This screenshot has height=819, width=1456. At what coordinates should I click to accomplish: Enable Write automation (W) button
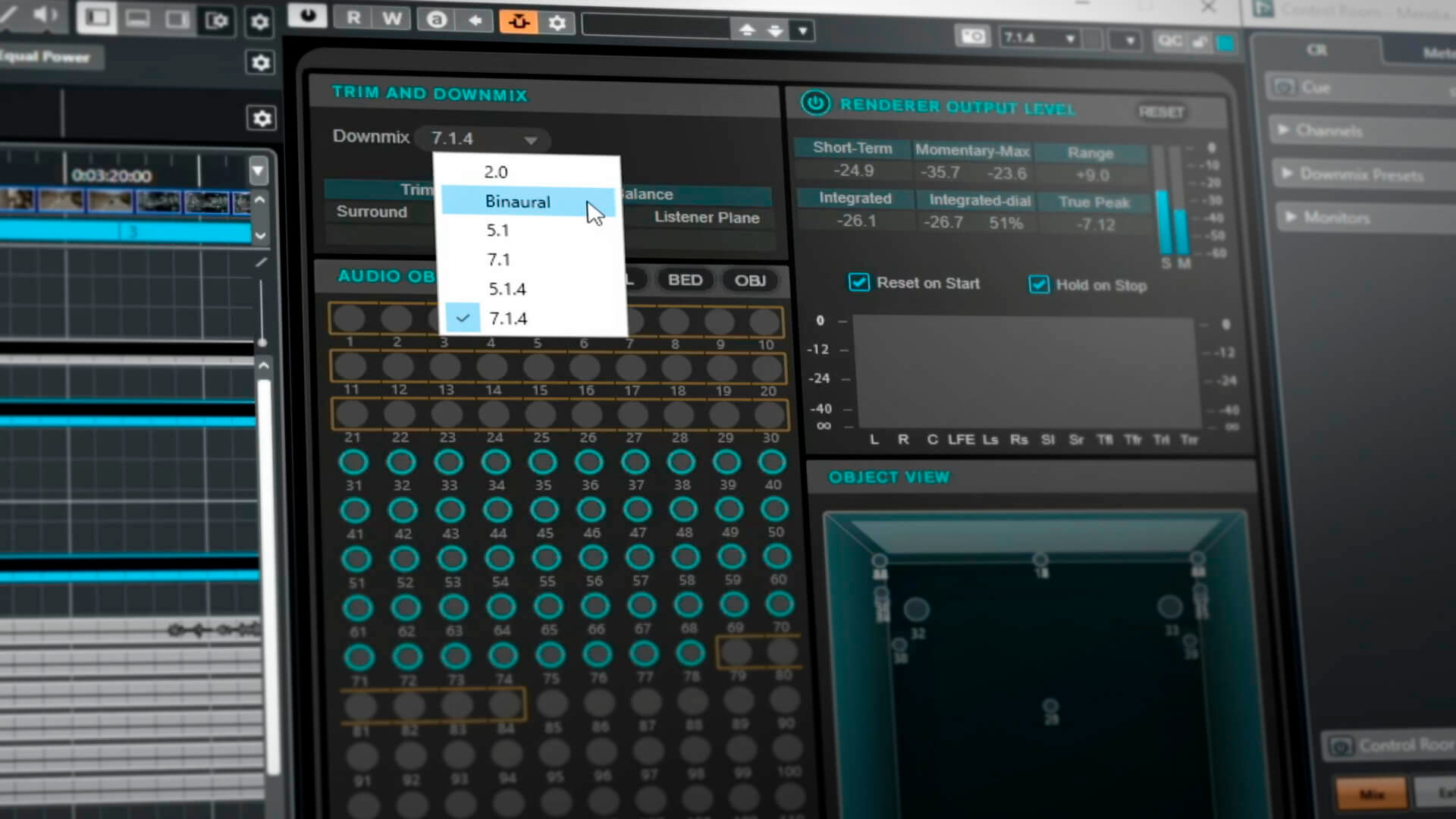(x=392, y=19)
